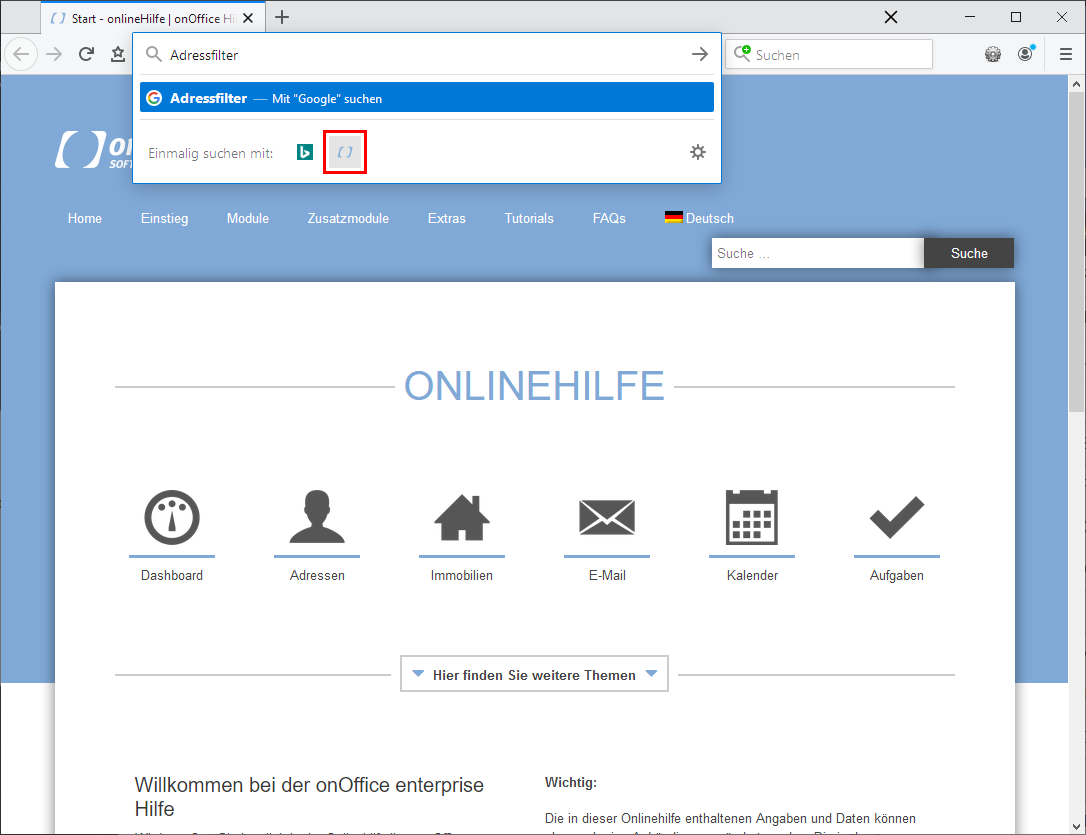1086x835 pixels.
Task: Open the Deutsch language selector
Action: 699,218
